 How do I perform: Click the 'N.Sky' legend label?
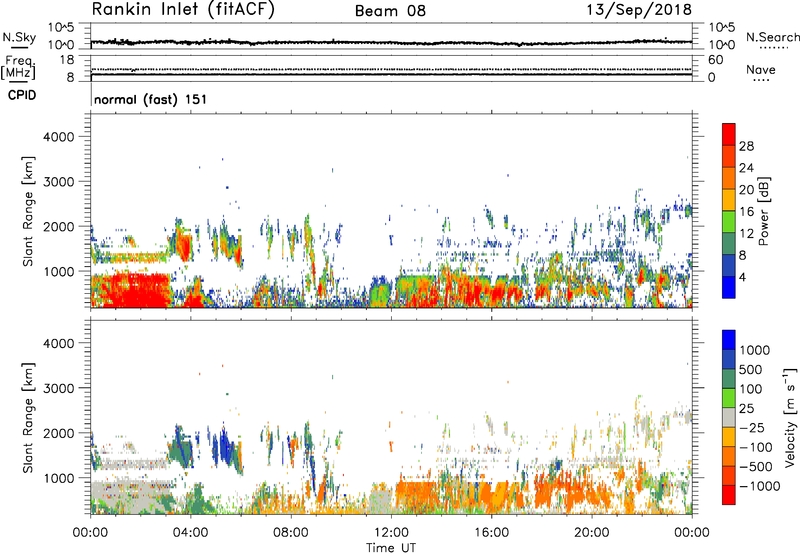19,37
